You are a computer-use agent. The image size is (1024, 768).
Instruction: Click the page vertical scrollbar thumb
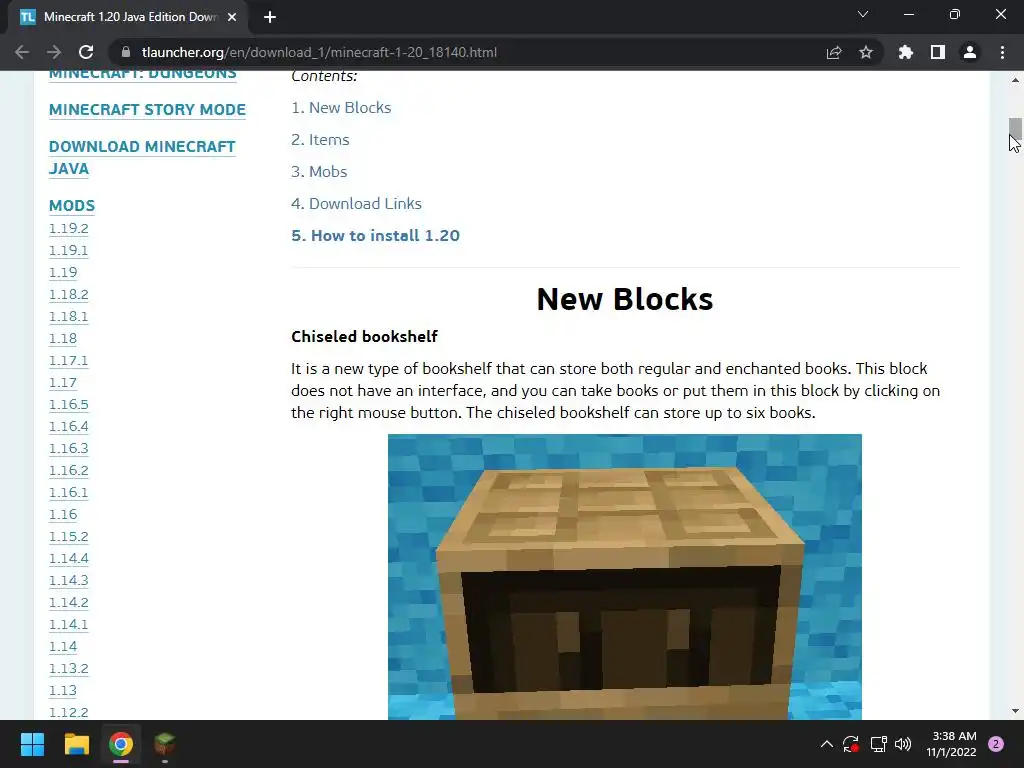point(1015,129)
